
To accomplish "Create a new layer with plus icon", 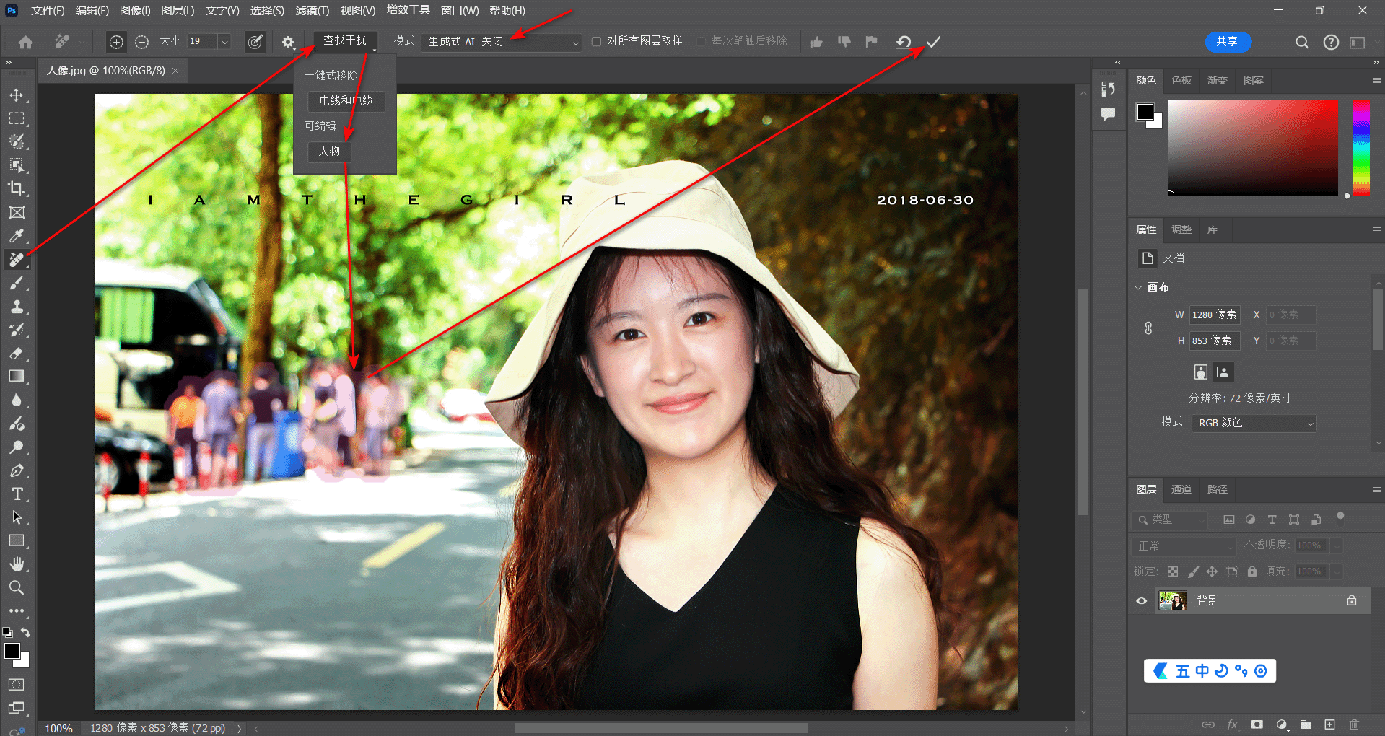I will coord(1330,724).
